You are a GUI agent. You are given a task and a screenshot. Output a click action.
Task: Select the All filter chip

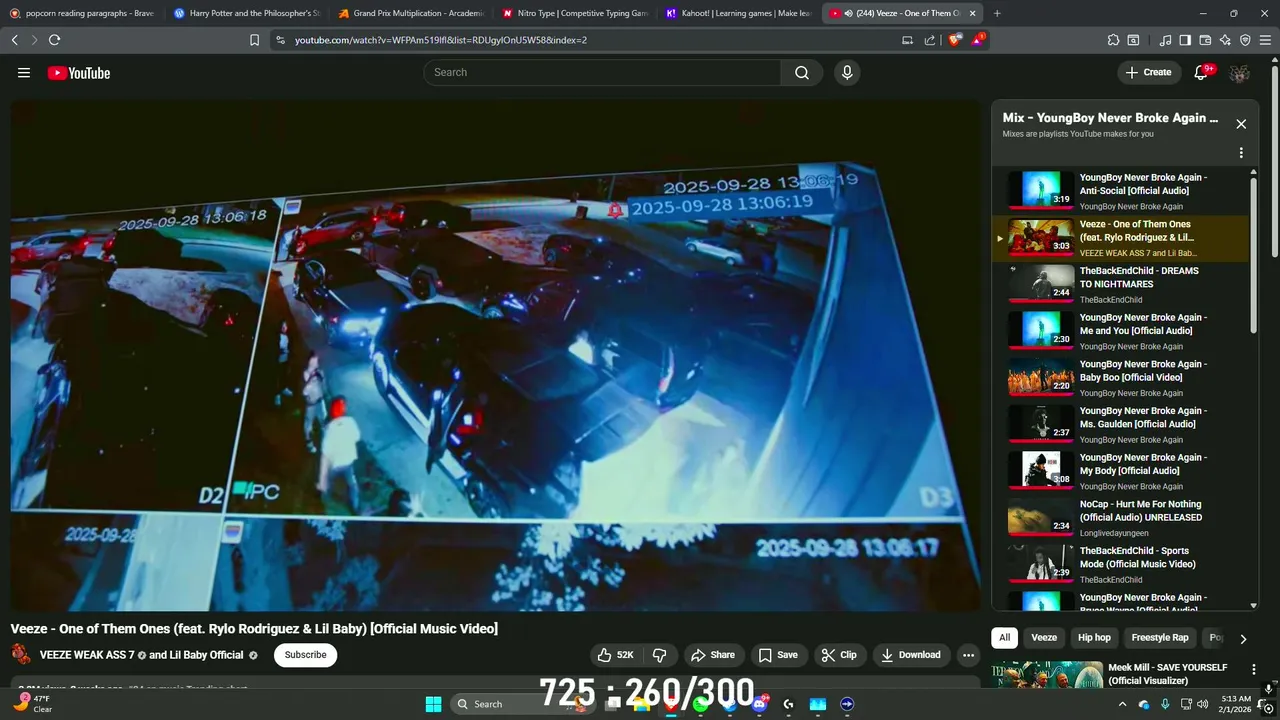pos(1004,638)
